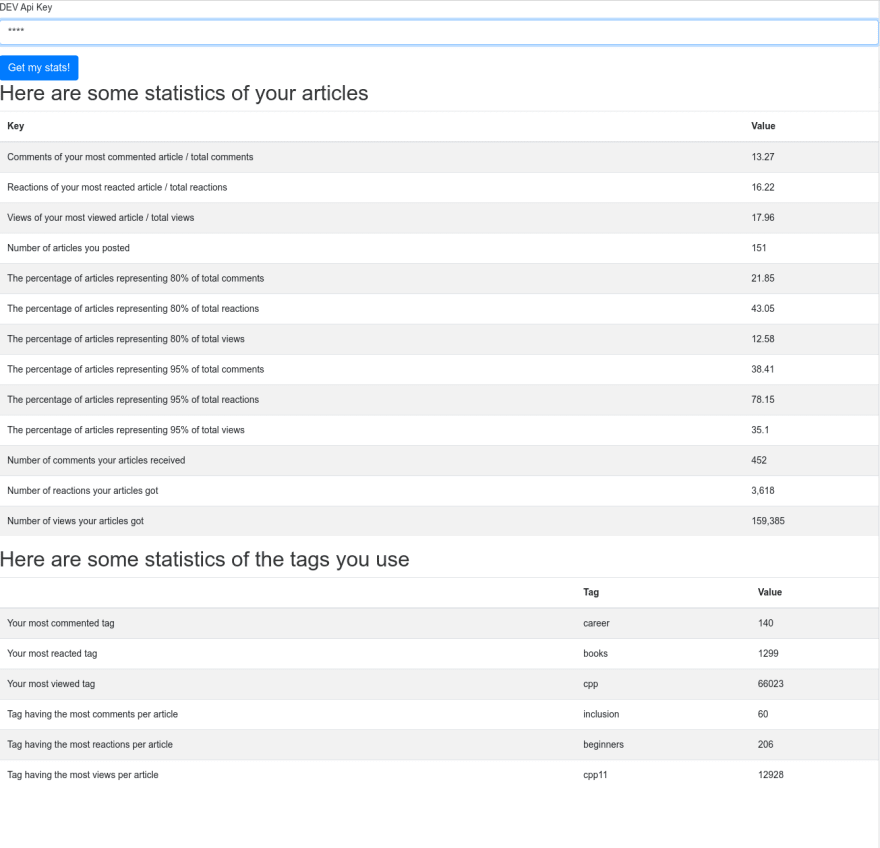Select value 159,385

pos(768,521)
